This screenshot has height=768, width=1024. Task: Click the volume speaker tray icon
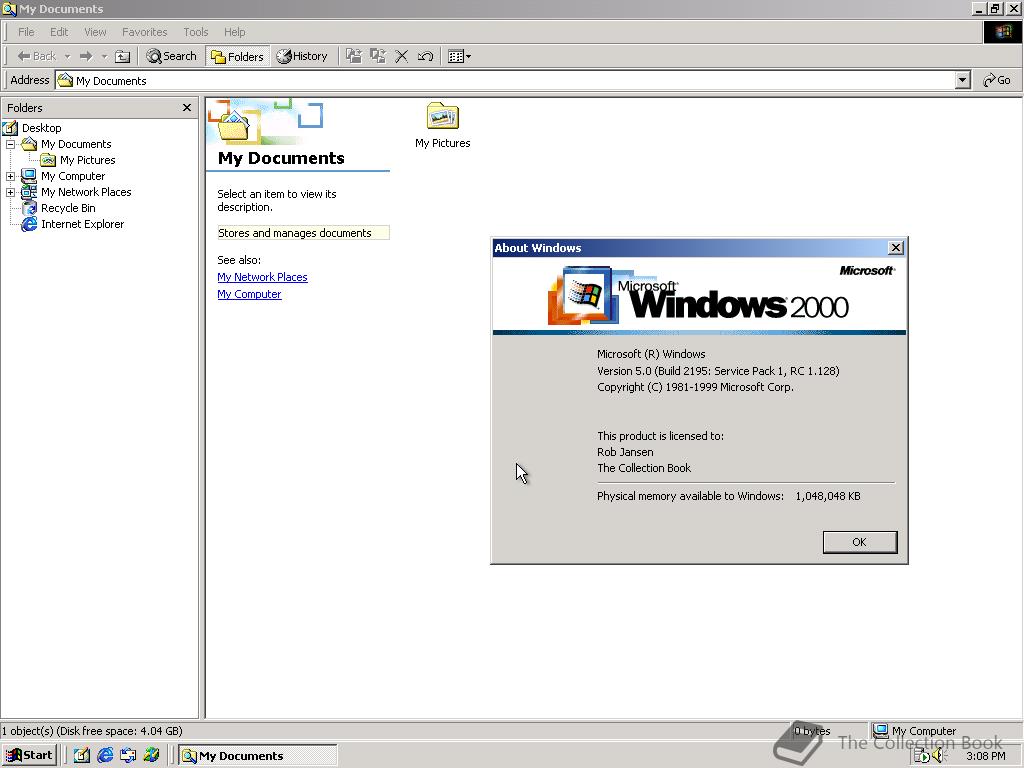coord(939,756)
